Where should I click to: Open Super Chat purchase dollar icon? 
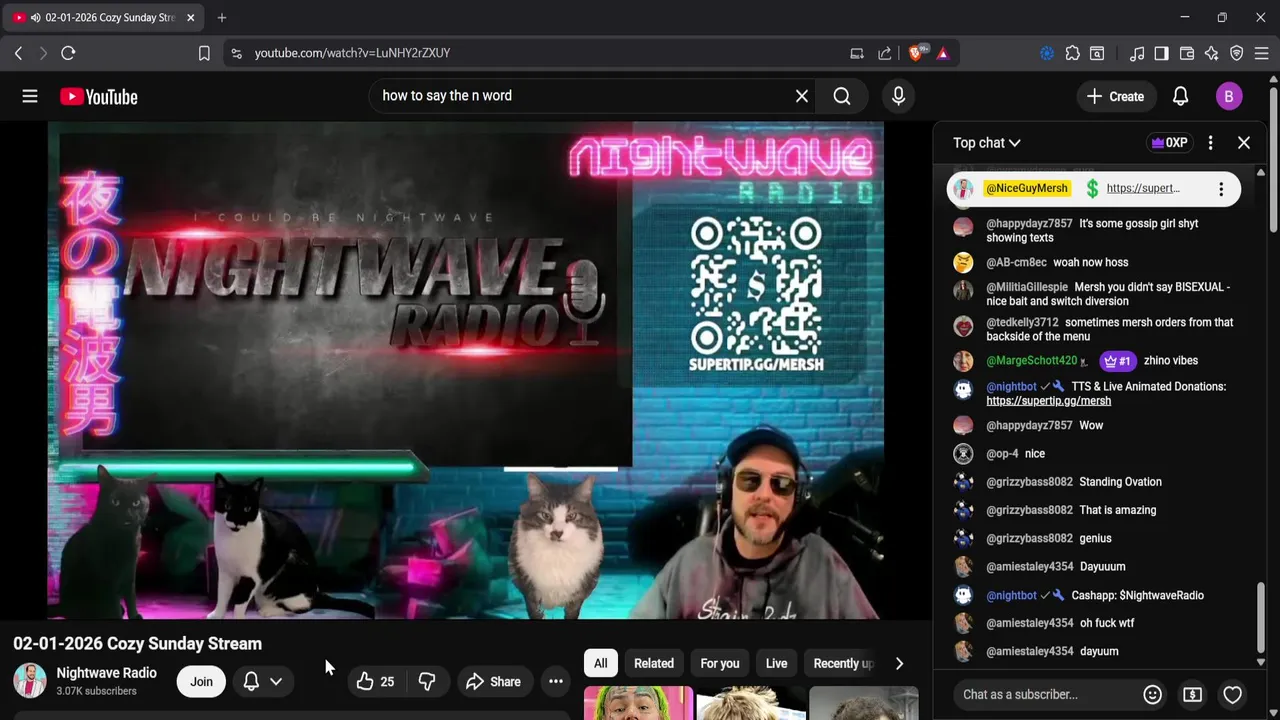pos(1192,694)
